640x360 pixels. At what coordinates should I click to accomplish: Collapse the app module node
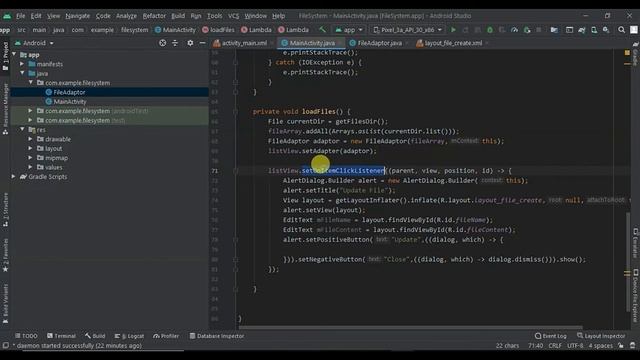[14, 54]
